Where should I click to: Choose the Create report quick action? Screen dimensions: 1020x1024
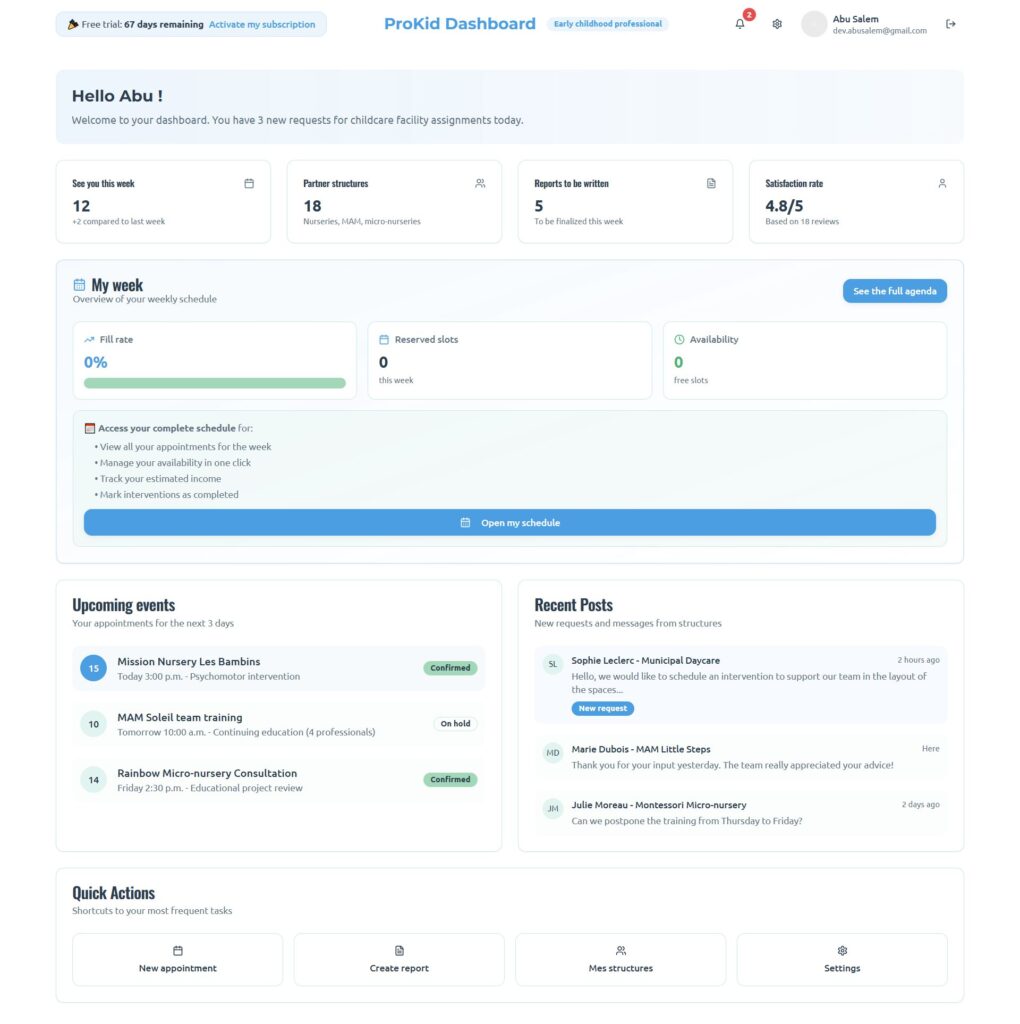point(399,960)
